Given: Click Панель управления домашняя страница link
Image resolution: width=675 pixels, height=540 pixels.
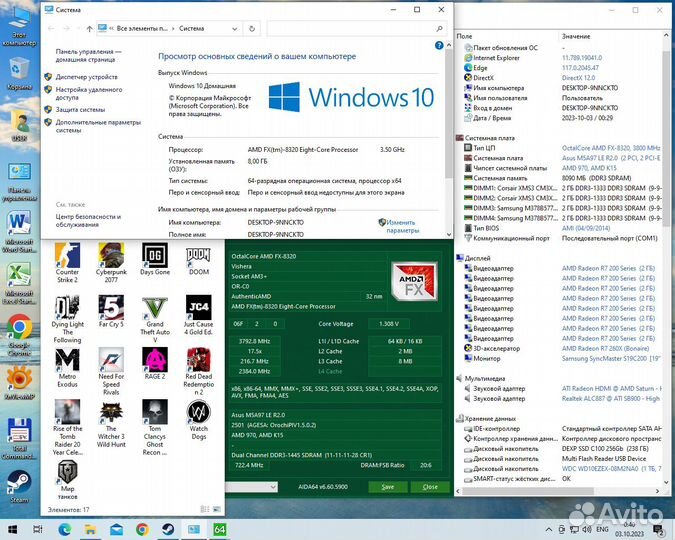Looking at the screenshot, I should (89, 55).
